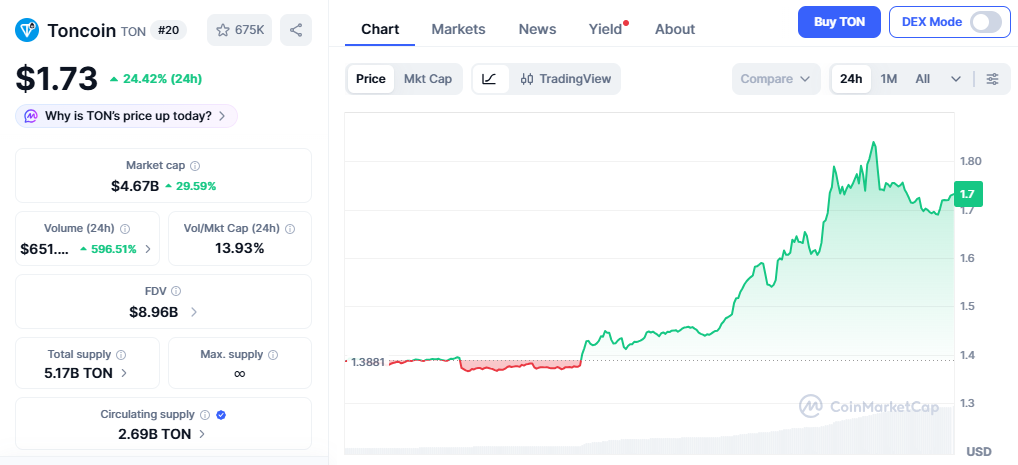1018x465 pixels.
Task: Expand Circulating supply details chevron
Action: 202,434
